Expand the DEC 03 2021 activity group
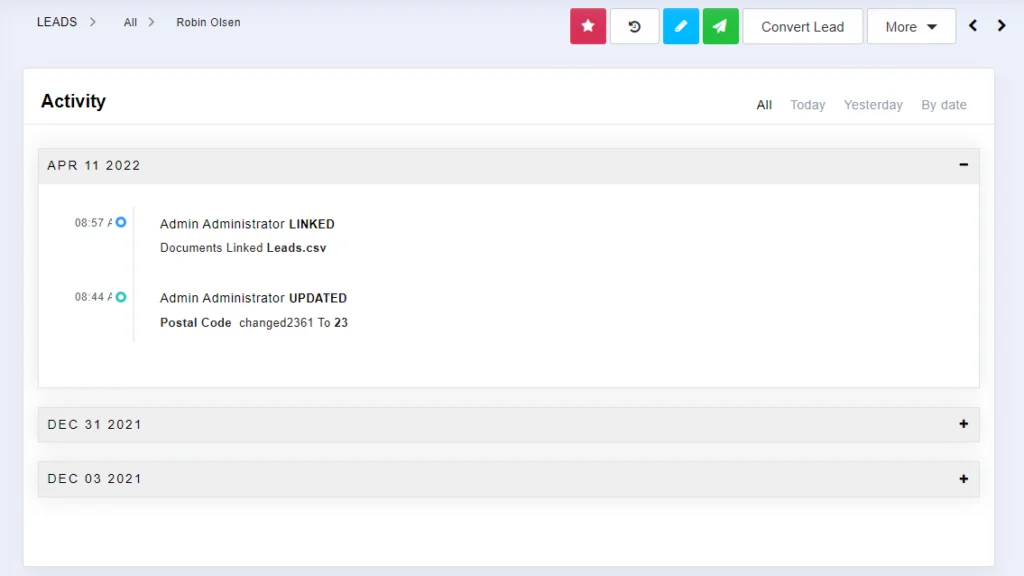This screenshot has width=1024, height=576. point(963,478)
